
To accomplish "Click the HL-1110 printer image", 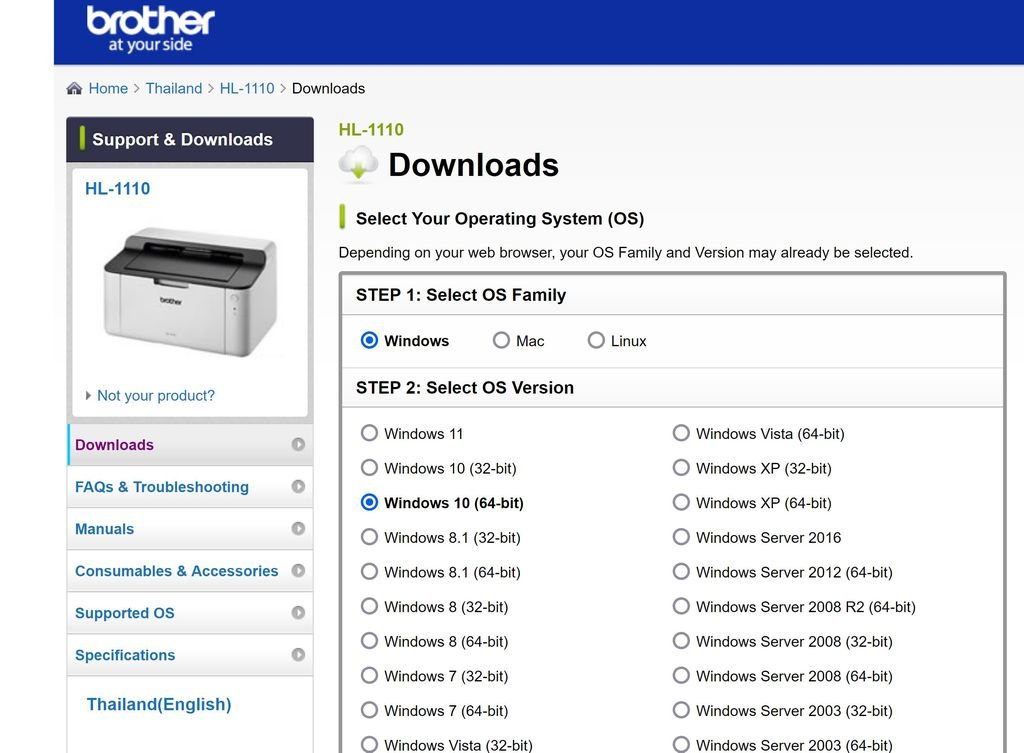I will click(190, 291).
